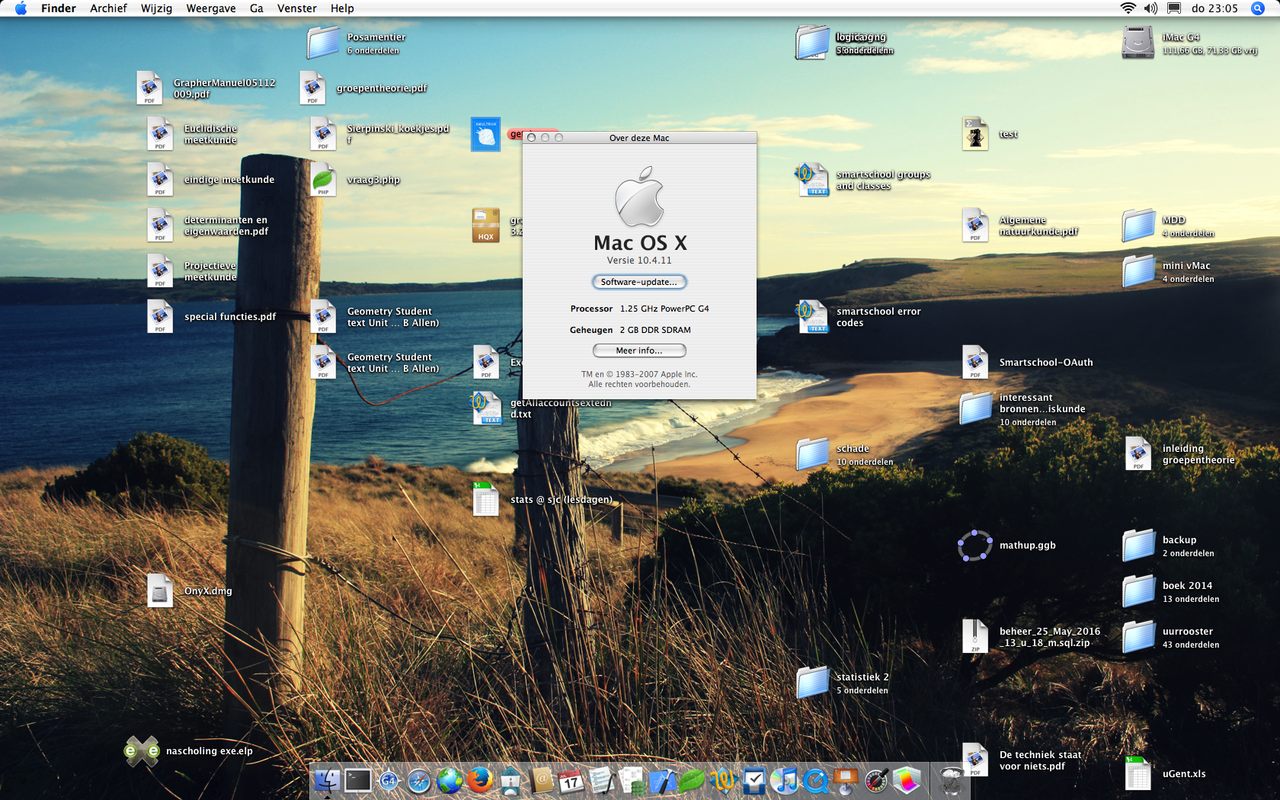1280x800 pixels.
Task: Select the special functies.pdf file
Action: pos(160,316)
